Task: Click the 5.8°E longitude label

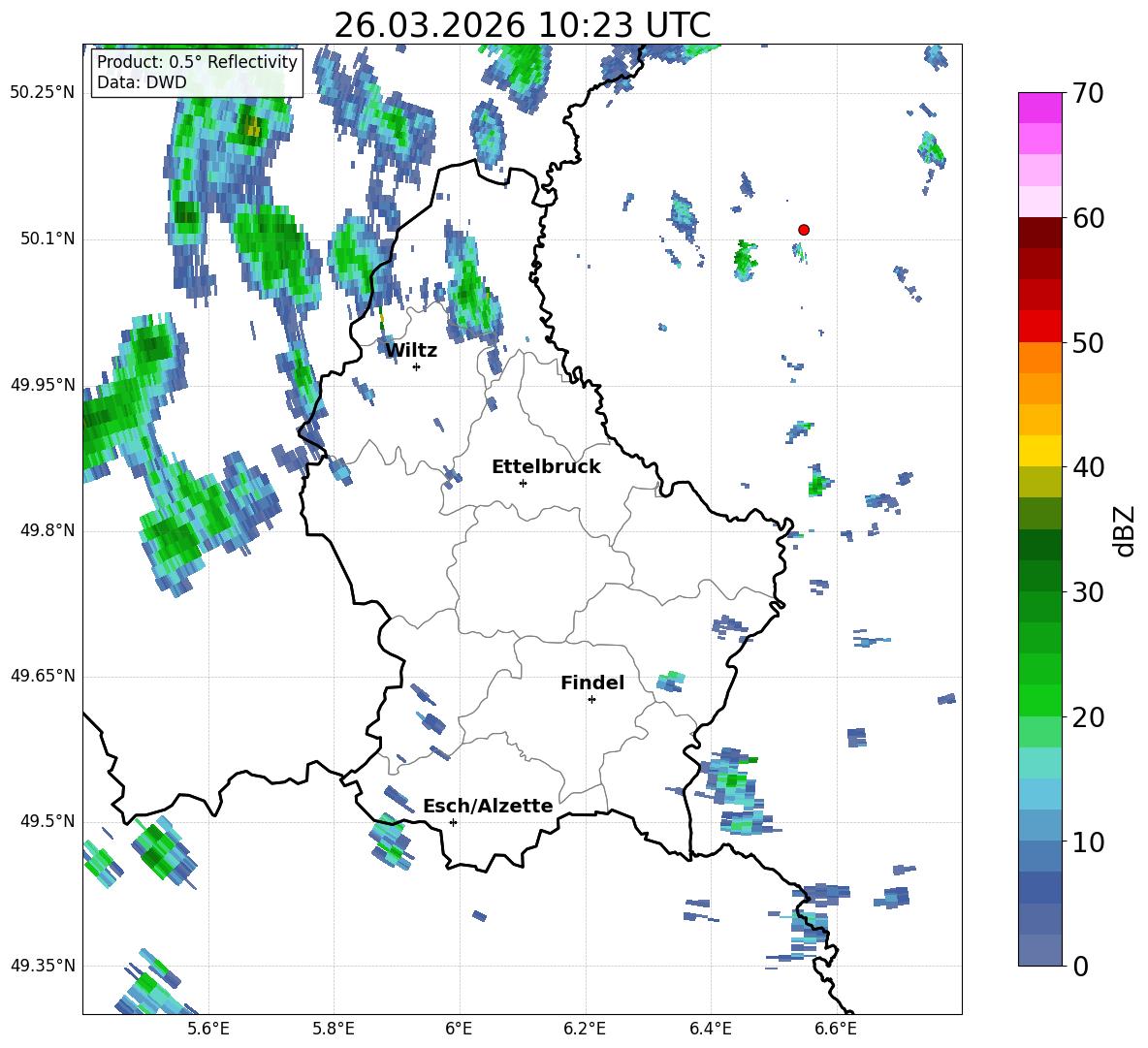Action: pyautogui.click(x=334, y=1029)
